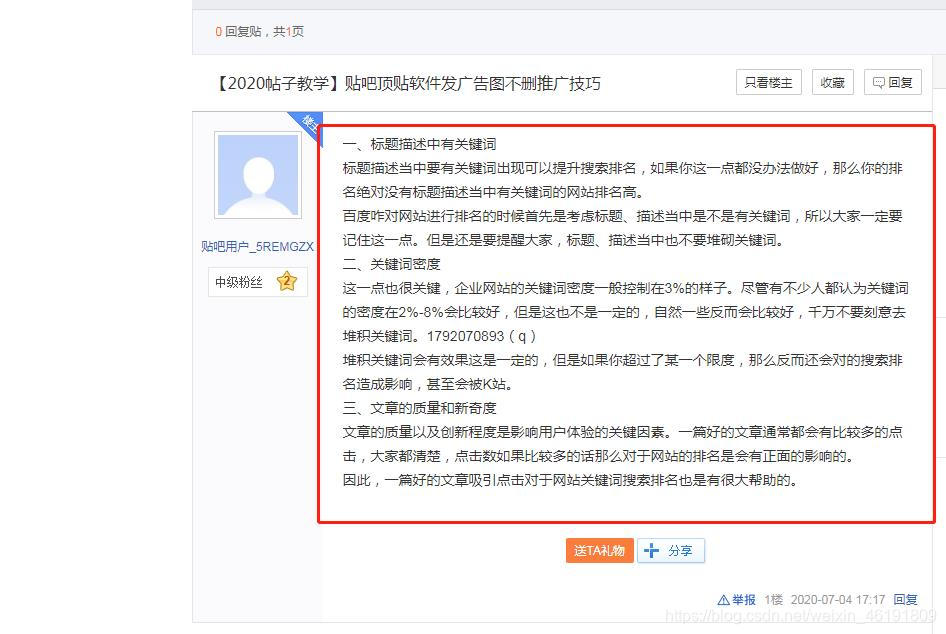
Task: Open the poster's default avatar image
Action: click(x=258, y=175)
